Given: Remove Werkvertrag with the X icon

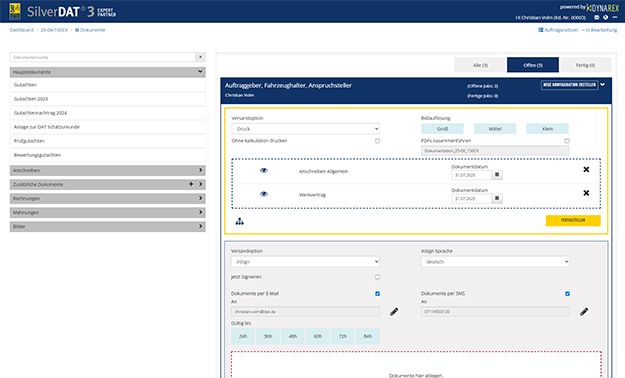Looking at the screenshot, I should coord(586,193).
